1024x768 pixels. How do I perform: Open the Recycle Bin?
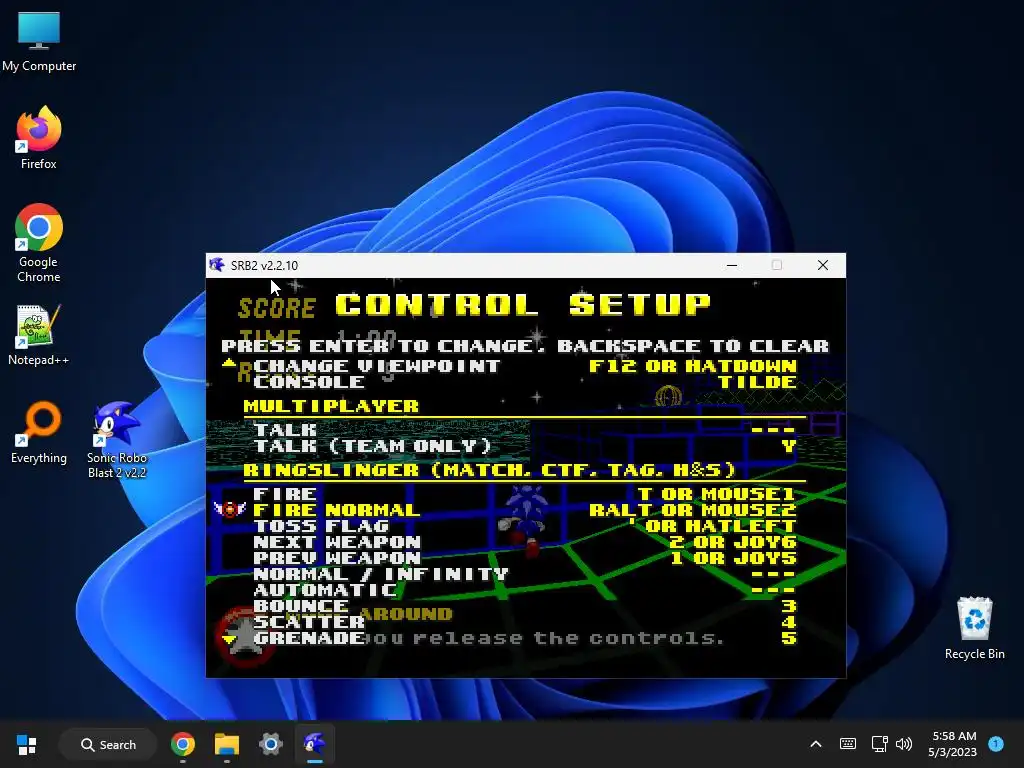tap(974, 628)
